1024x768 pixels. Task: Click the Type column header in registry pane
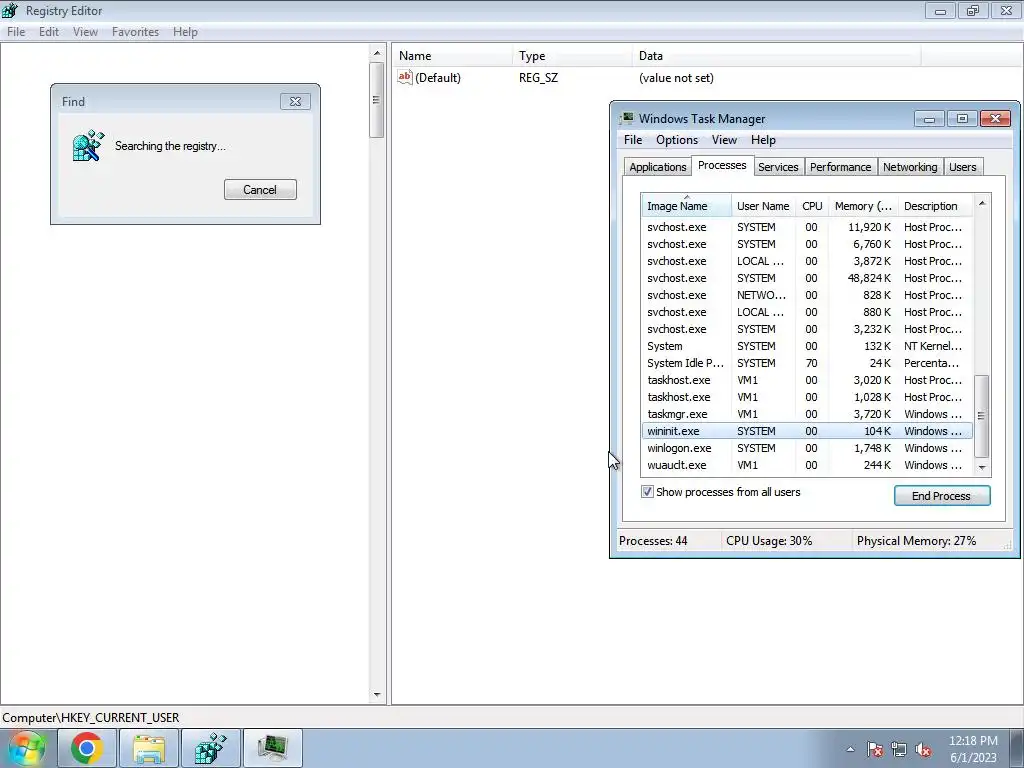click(572, 56)
